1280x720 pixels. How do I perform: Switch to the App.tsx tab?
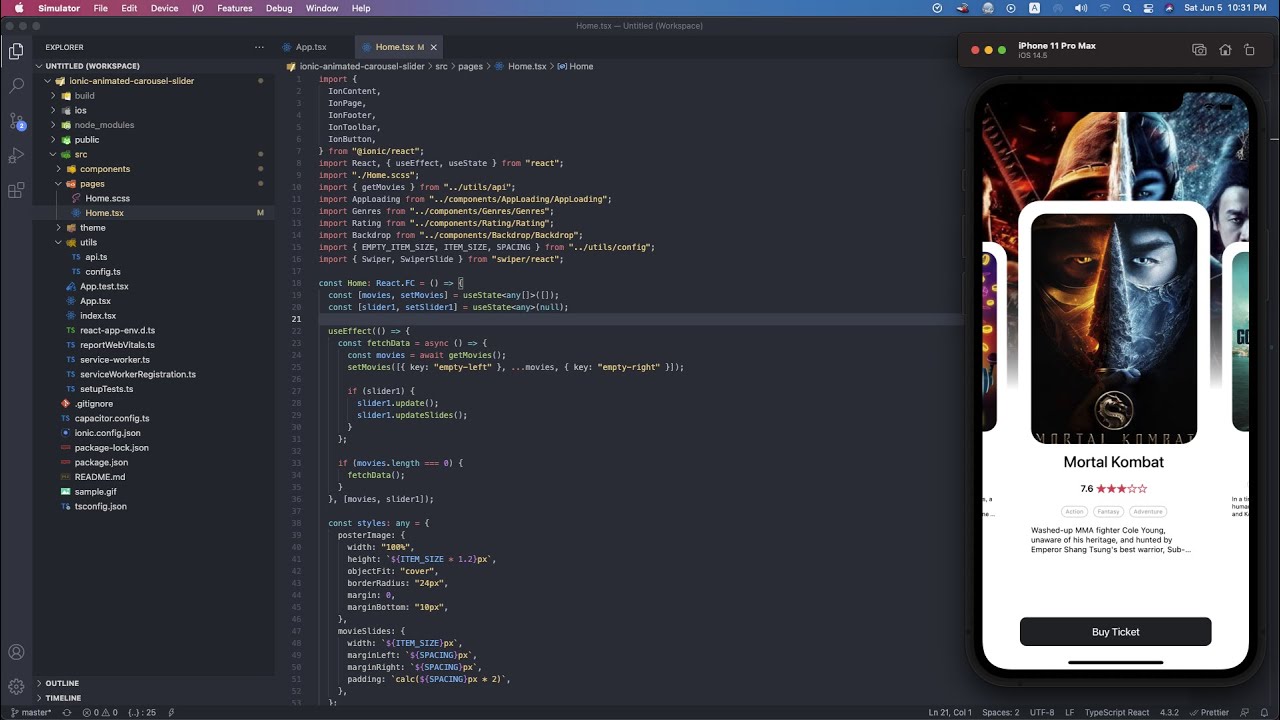point(311,47)
